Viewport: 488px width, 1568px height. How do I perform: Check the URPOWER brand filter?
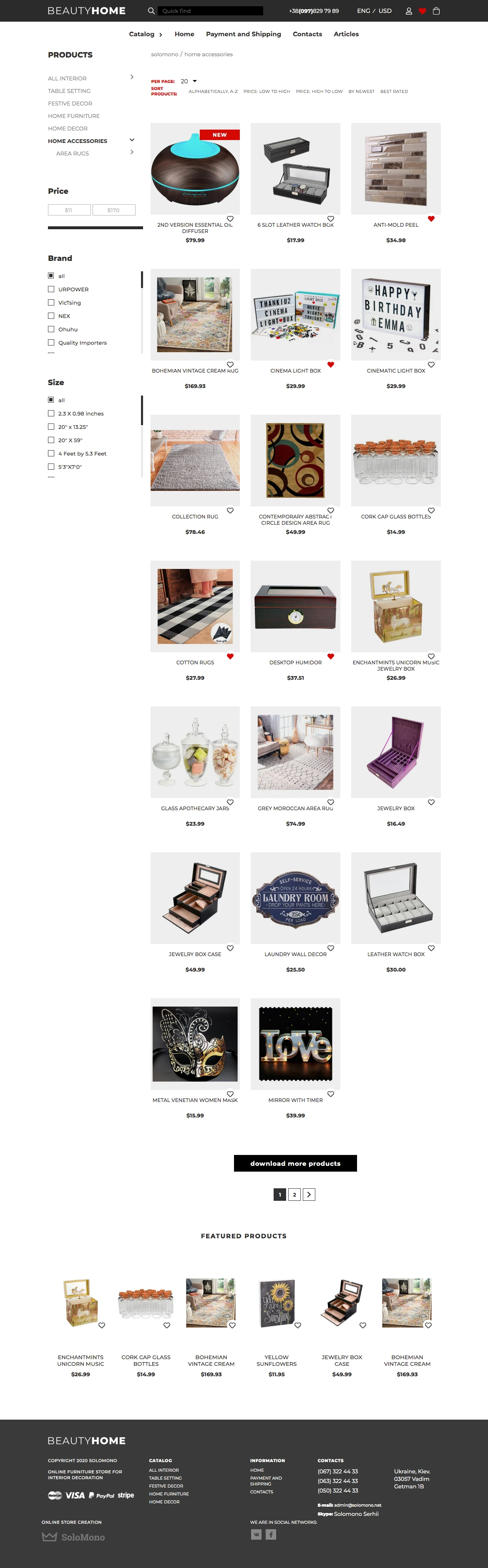[51, 289]
